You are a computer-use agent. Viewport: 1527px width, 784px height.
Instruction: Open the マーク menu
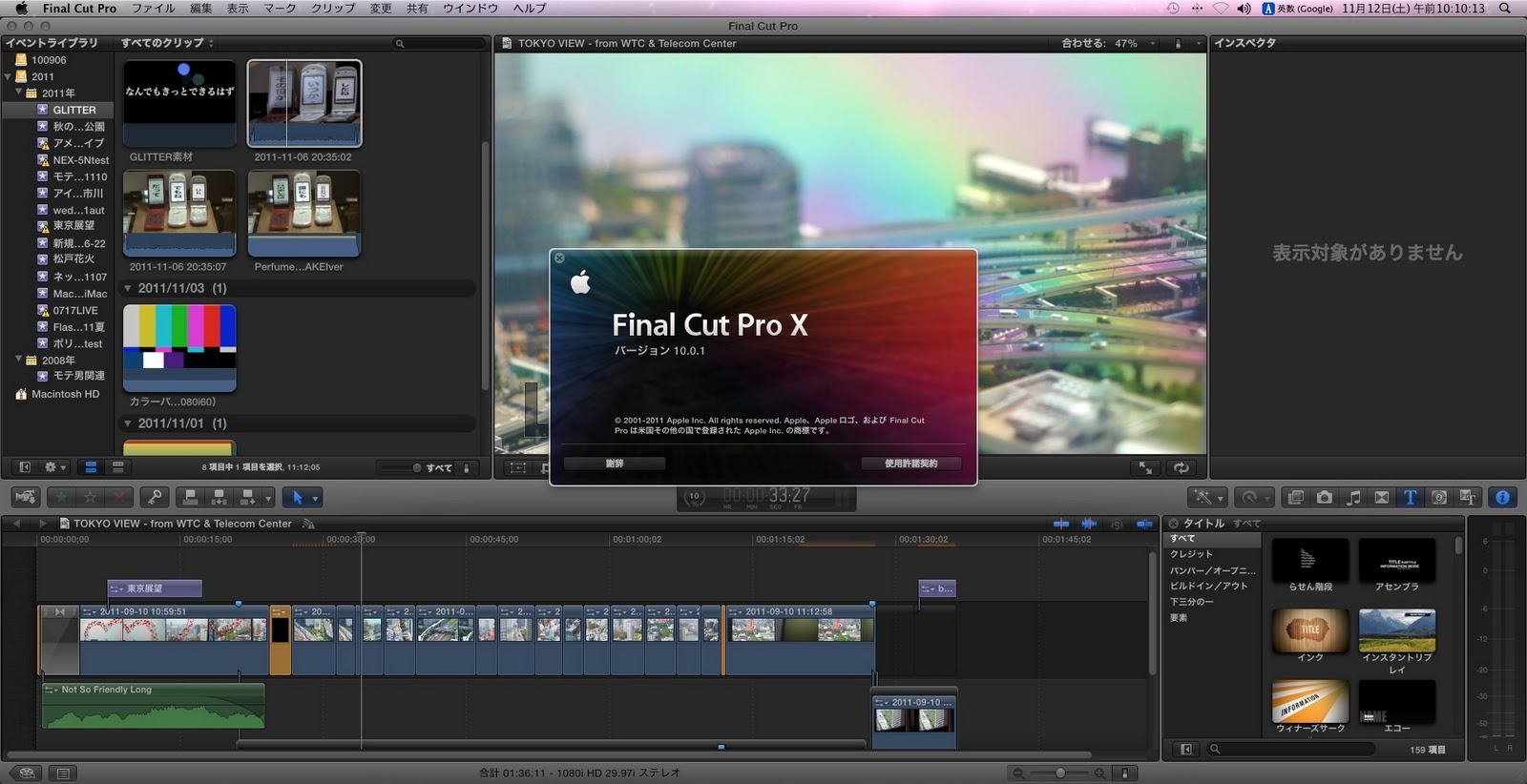[280, 9]
